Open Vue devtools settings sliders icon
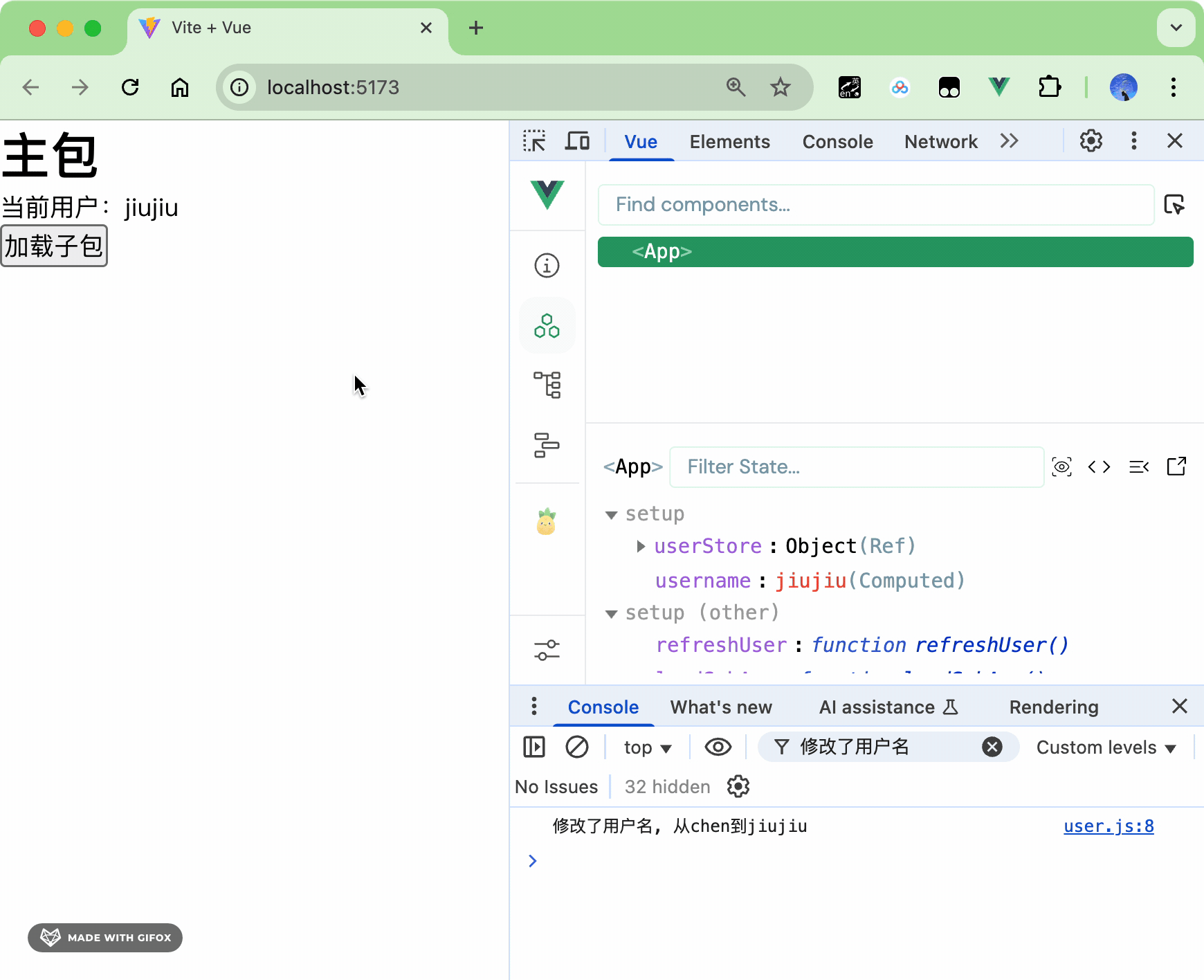1204x980 pixels. [x=547, y=649]
